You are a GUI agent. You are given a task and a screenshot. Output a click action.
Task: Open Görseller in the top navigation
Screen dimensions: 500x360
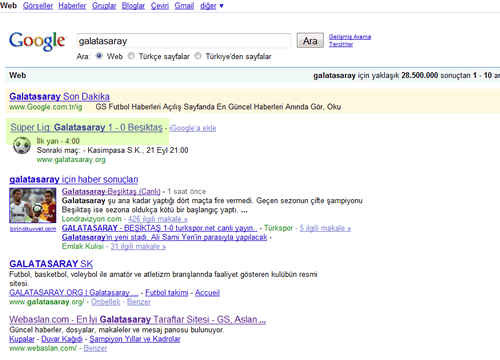click(38, 6)
